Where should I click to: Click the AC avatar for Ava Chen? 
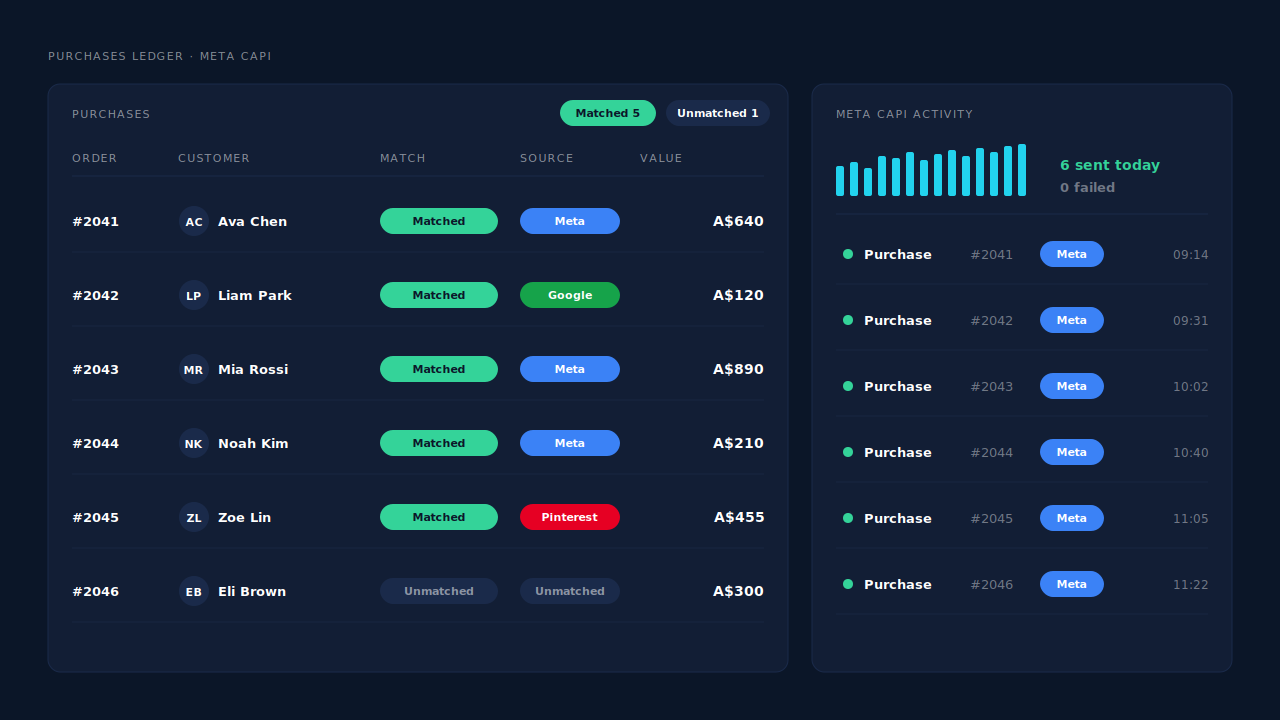coord(194,221)
